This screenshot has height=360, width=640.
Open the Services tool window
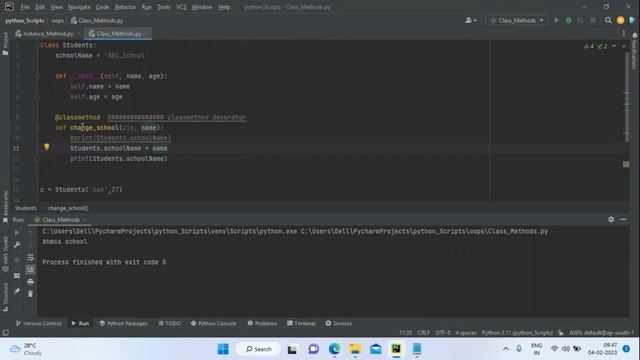(338, 323)
